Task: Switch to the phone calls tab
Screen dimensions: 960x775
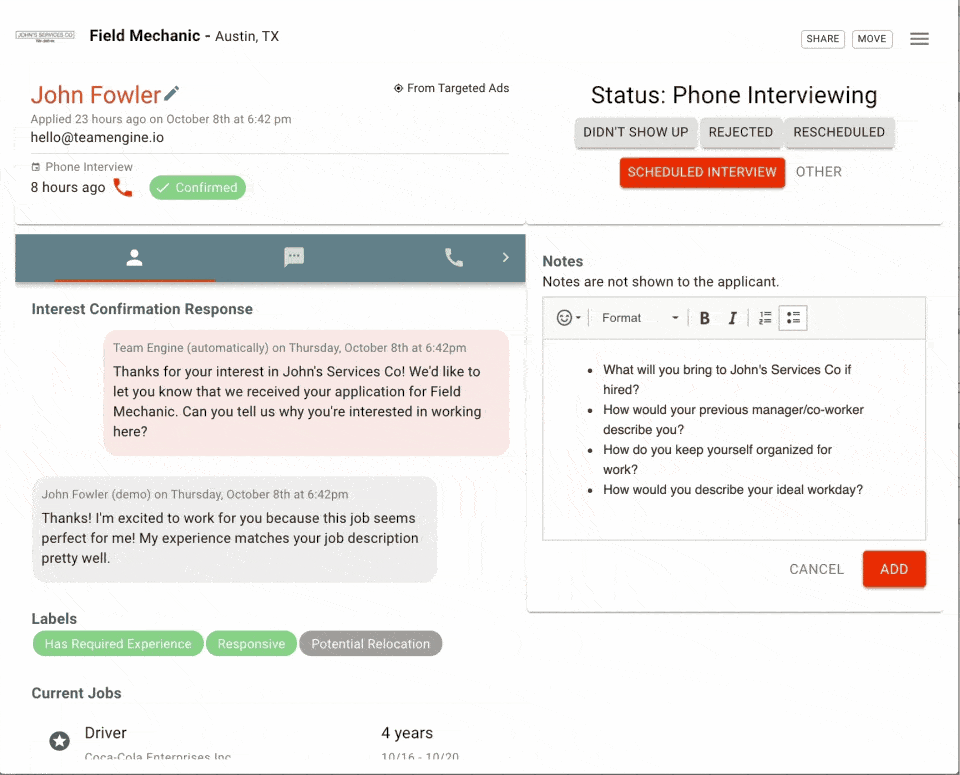Action: [453, 258]
